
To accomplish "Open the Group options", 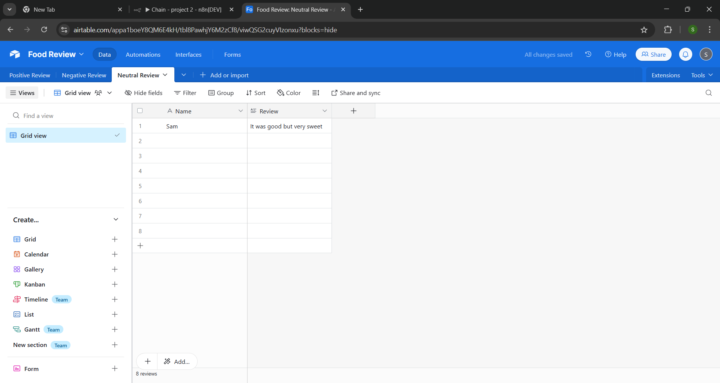I will point(221,93).
